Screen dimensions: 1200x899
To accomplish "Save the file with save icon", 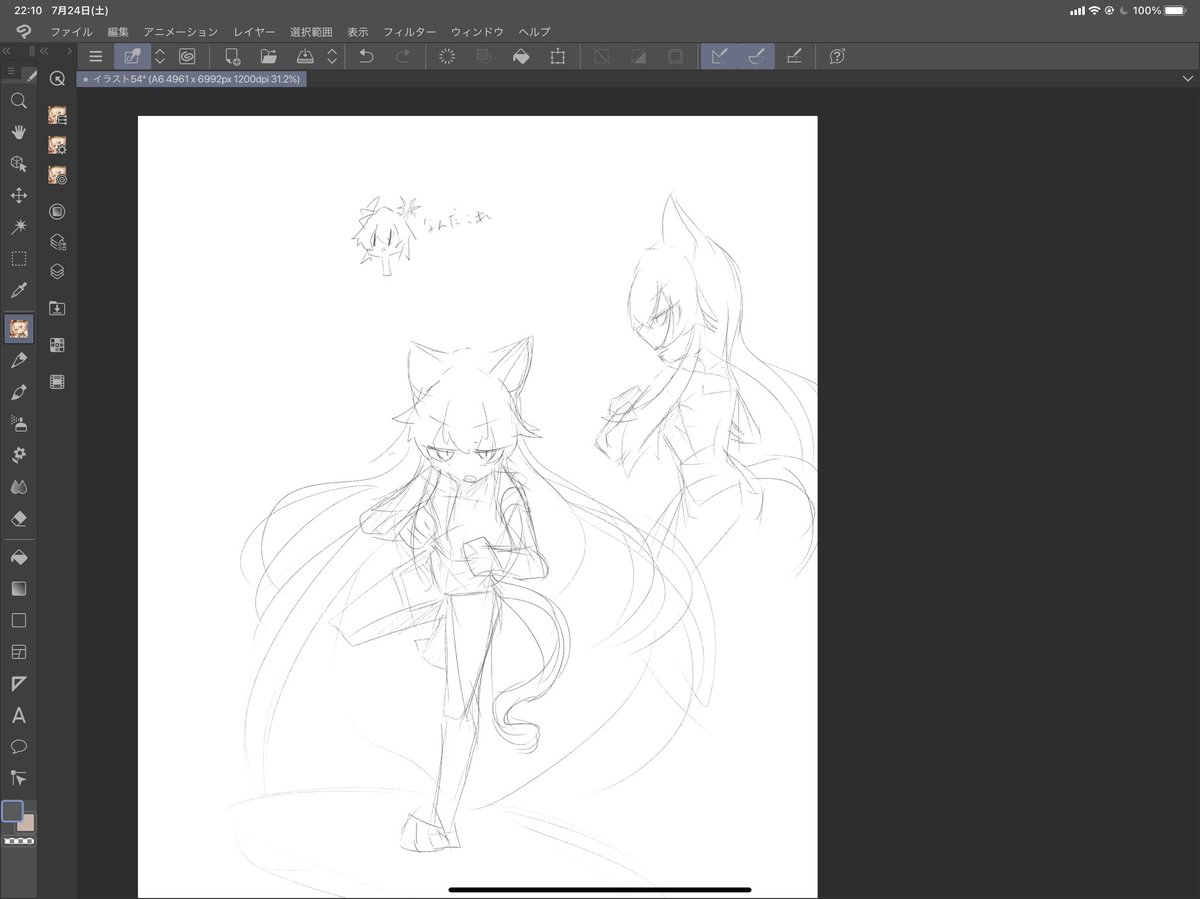I will tap(306, 57).
